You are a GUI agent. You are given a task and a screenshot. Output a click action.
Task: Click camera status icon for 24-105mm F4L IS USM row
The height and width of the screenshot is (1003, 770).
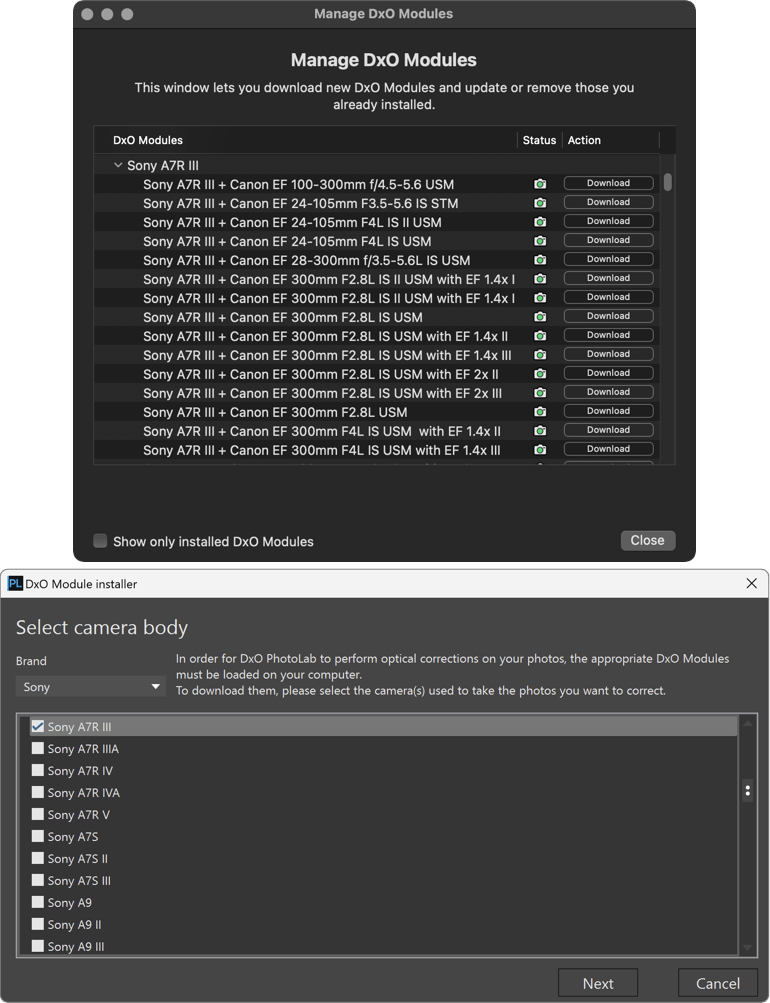point(540,241)
